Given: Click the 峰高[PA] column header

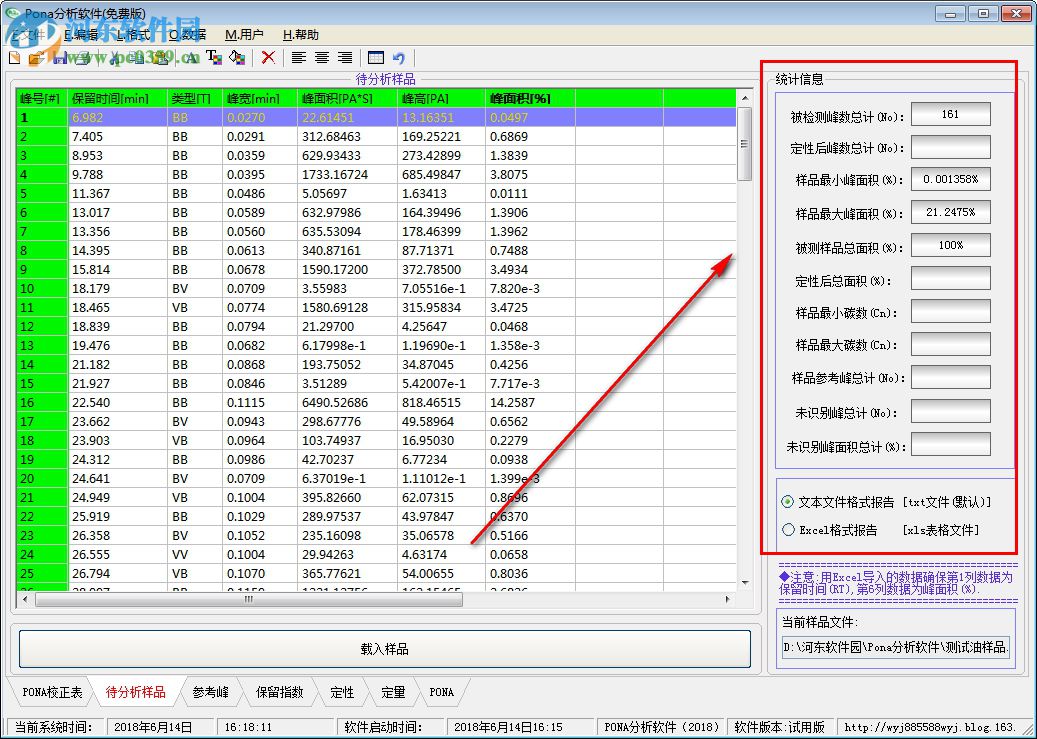Looking at the screenshot, I should point(441,99).
